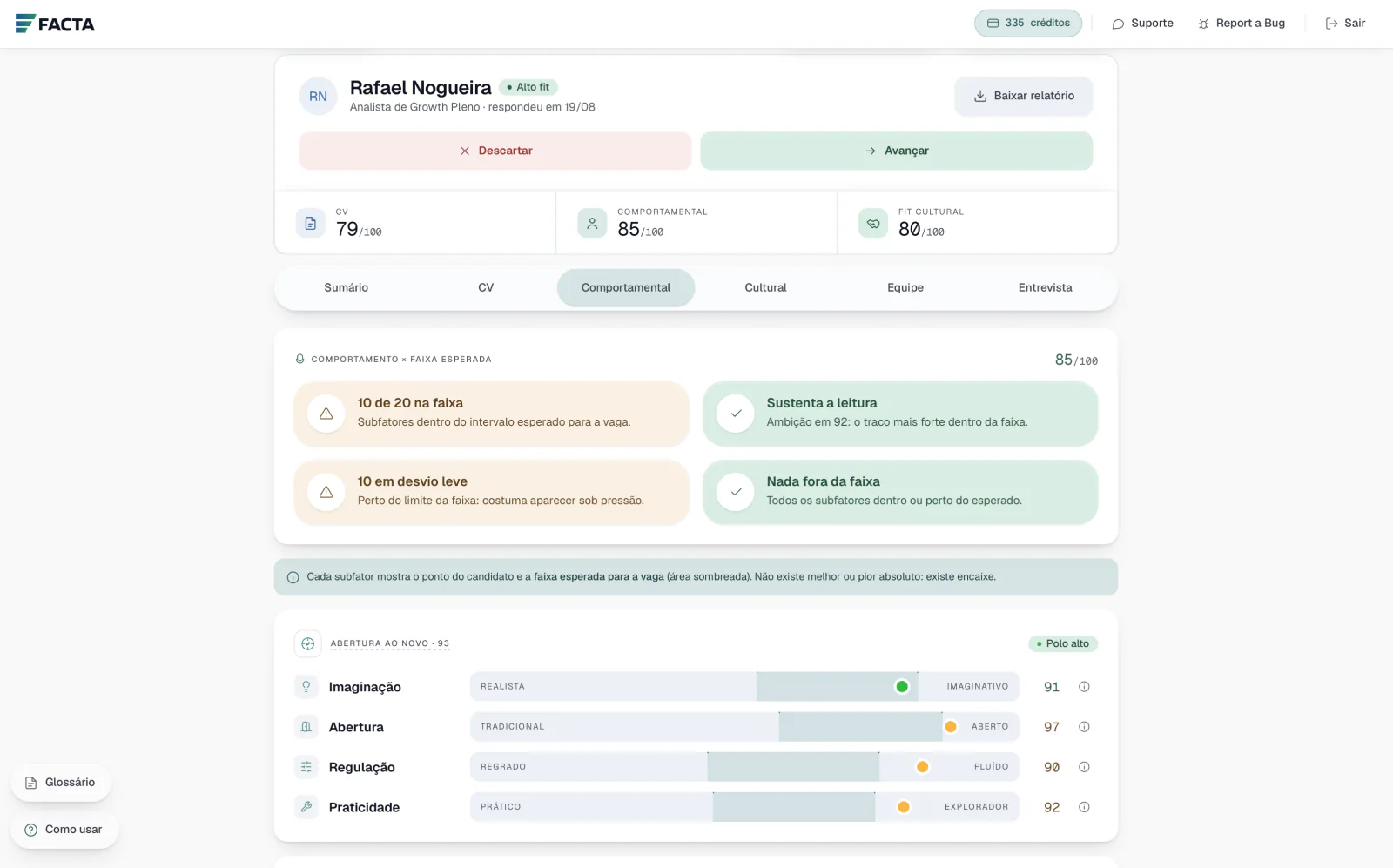The width and height of the screenshot is (1393, 868).
Task: Click check icon on 'Sustenta a leitura'
Action: 736,414
